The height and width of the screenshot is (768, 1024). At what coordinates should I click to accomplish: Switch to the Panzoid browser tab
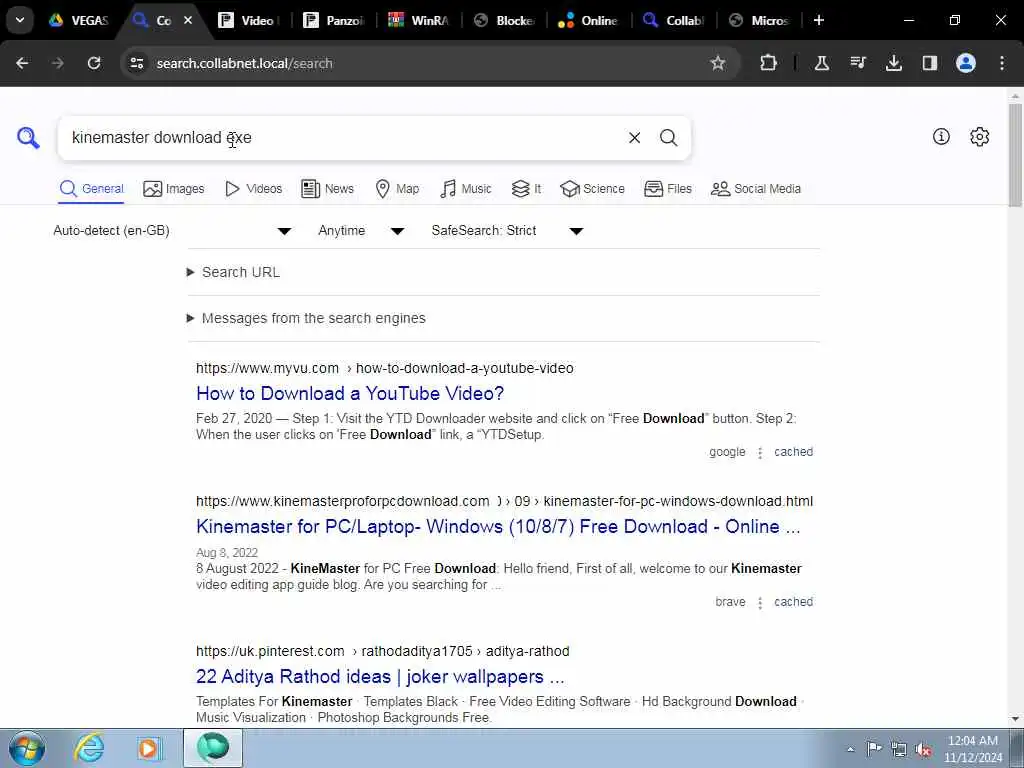point(334,20)
